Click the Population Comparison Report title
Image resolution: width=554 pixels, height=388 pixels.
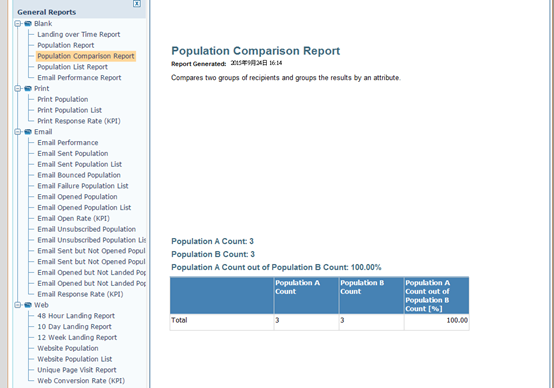point(255,51)
